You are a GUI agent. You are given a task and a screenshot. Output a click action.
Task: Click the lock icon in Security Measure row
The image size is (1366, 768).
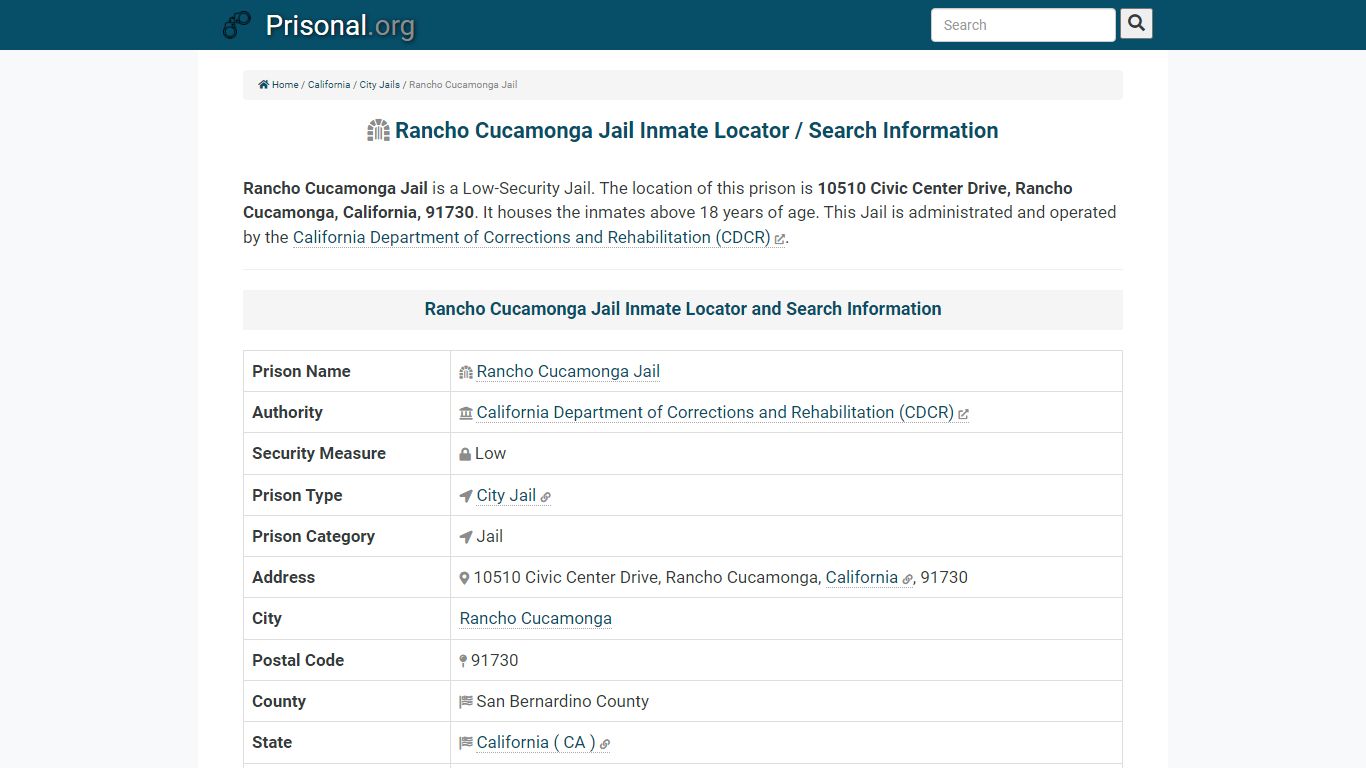(x=465, y=454)
